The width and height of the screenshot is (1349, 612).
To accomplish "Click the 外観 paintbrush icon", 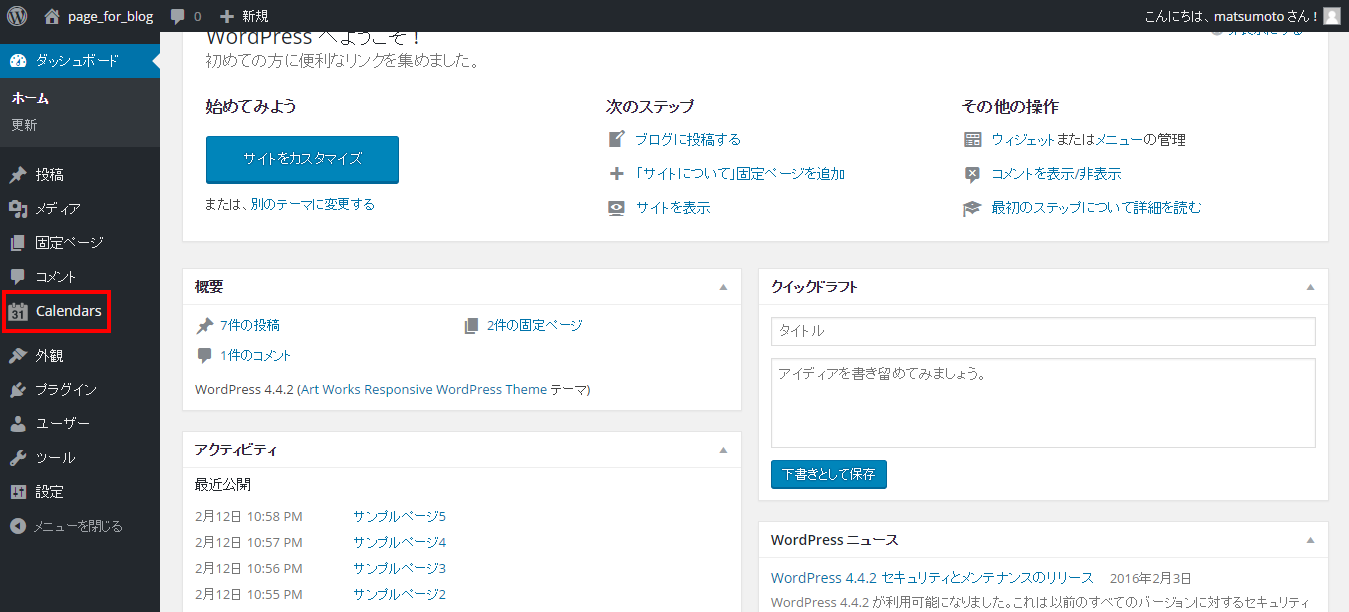I will tap(18, 356).
